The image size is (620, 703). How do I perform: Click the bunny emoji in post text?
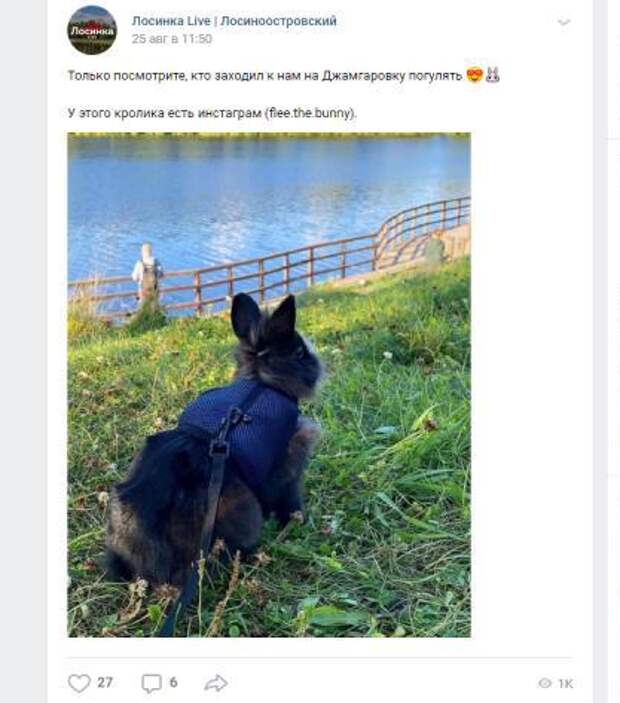click(x=493, y=75)
